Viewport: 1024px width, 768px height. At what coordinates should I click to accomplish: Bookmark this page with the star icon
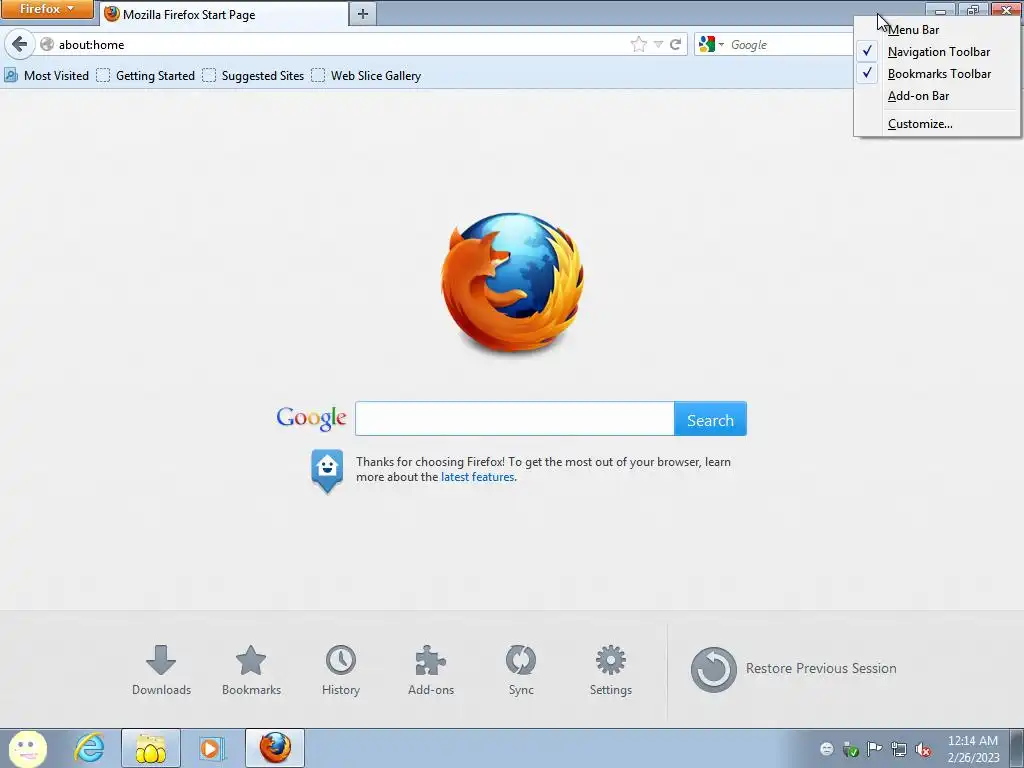click(x=639, y=44)
